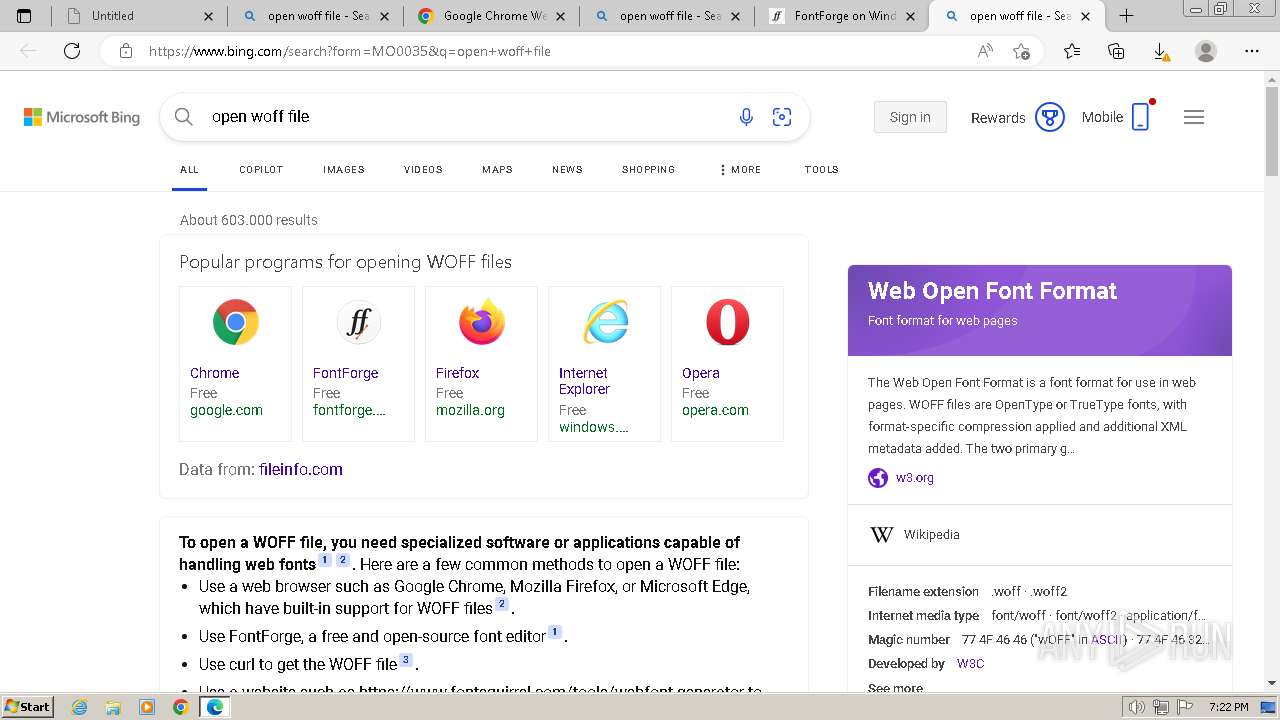1280x720 pixels.
Task: Click the scrollbar down arrow
Action: [x=1272, y=683]
